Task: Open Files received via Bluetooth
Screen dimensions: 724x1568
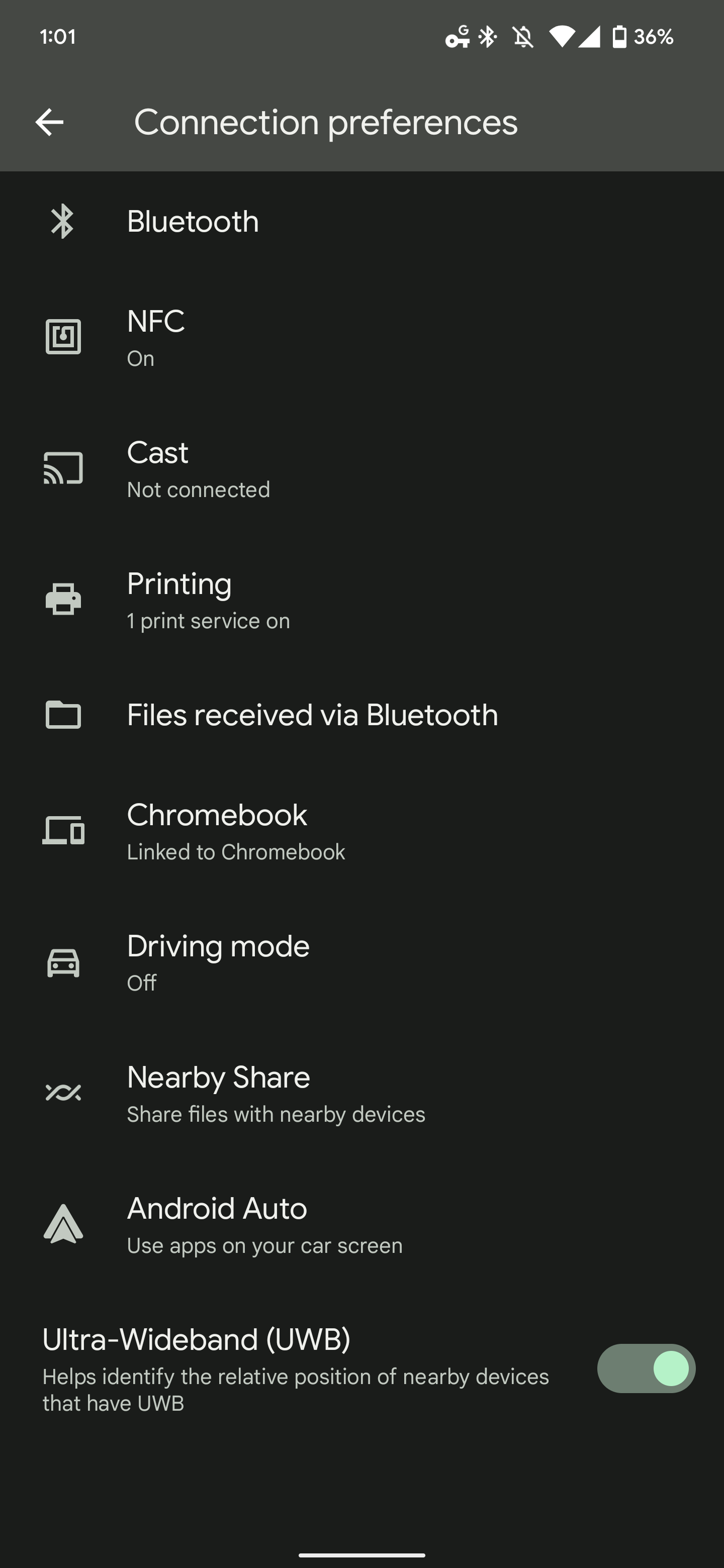Action: coord(312,715)
